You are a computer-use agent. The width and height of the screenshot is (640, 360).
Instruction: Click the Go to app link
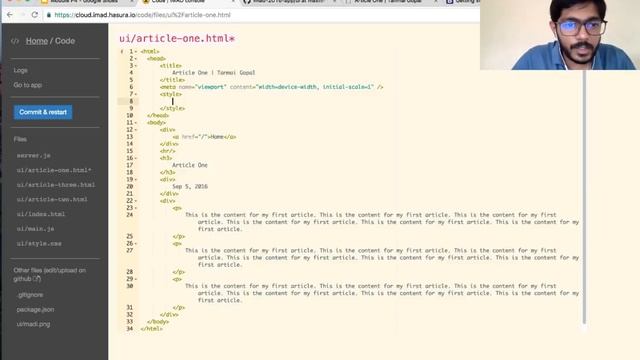28,85
